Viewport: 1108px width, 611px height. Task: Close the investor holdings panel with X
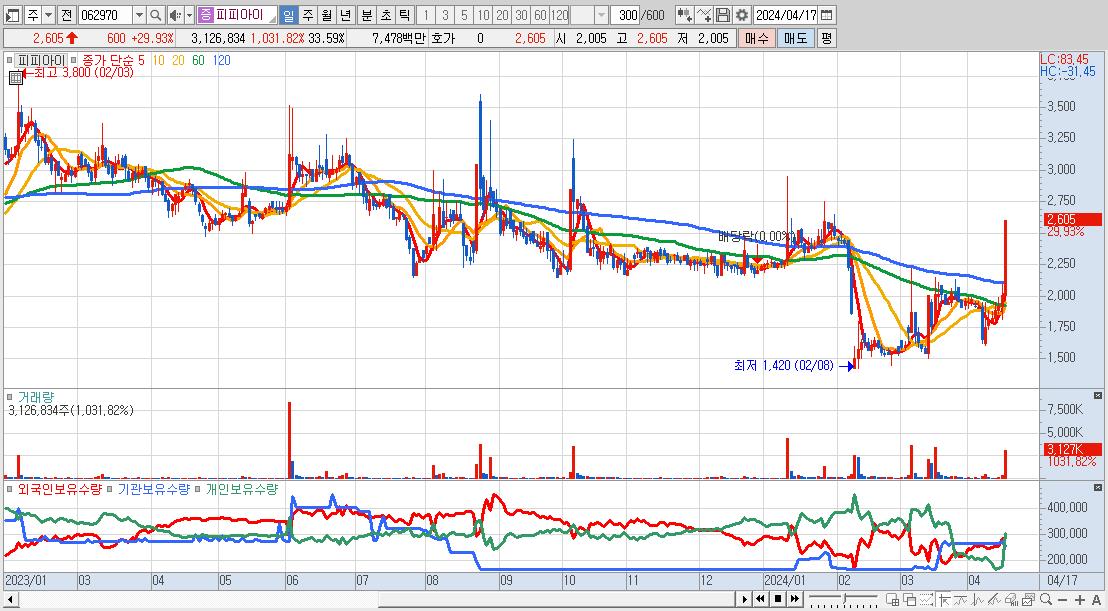pyautogui.click(x=1098, y=488)
